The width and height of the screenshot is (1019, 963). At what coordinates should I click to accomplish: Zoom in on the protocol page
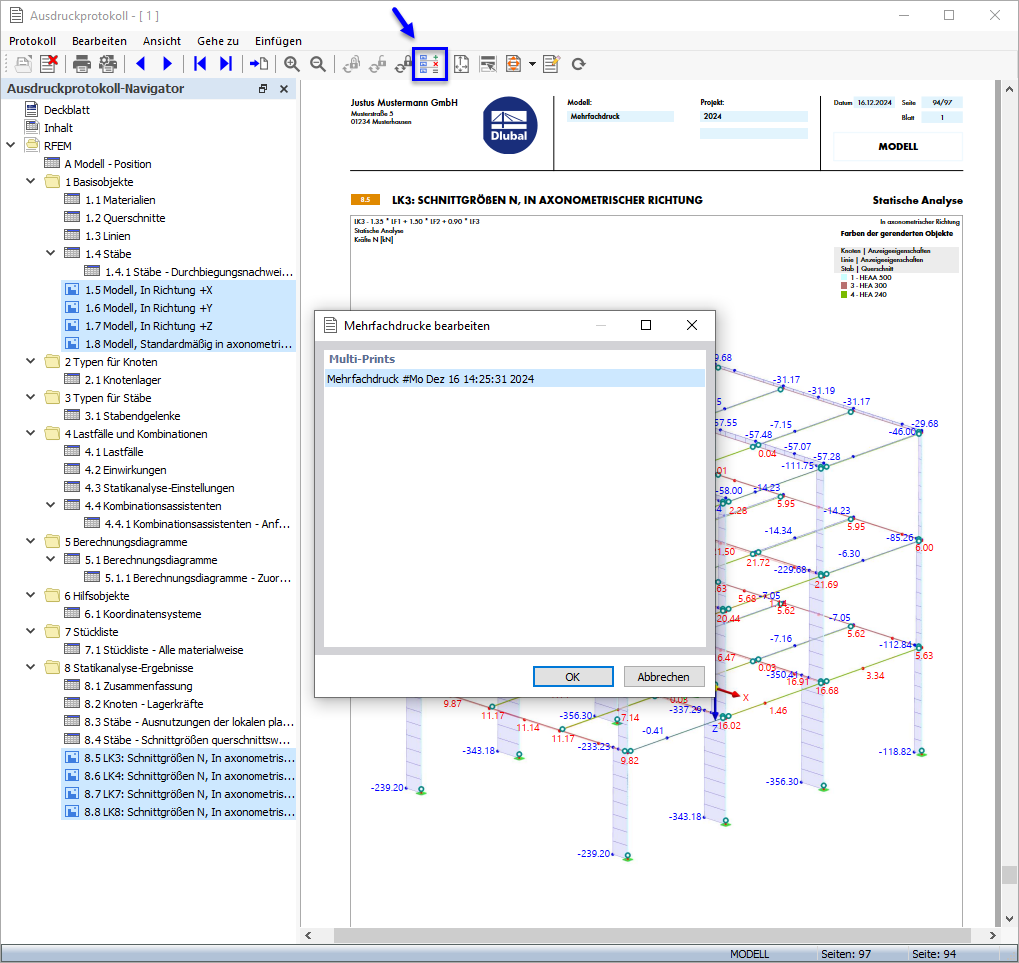292,64
